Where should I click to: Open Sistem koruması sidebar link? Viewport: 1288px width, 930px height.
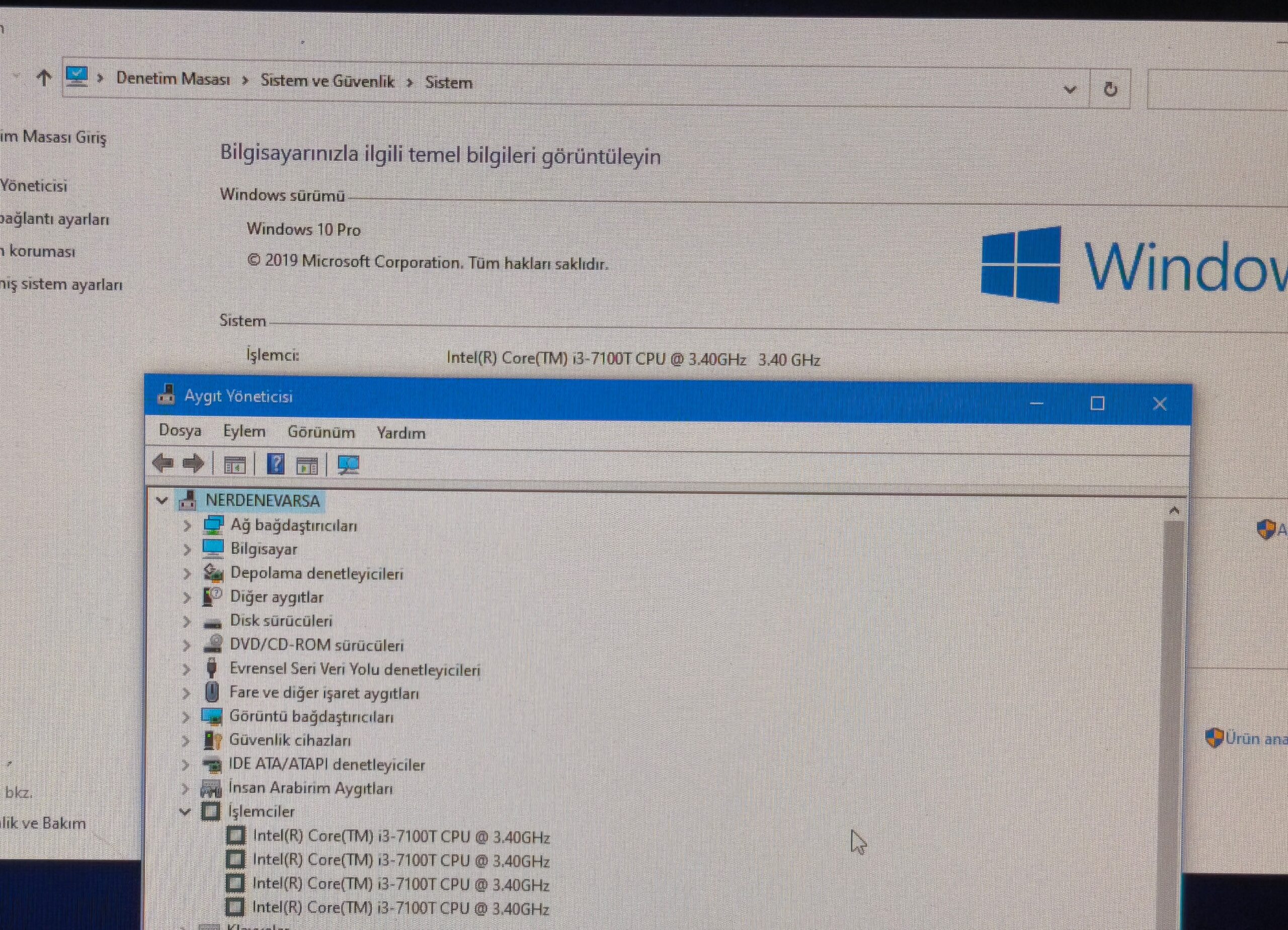click(x=37, y=251)
